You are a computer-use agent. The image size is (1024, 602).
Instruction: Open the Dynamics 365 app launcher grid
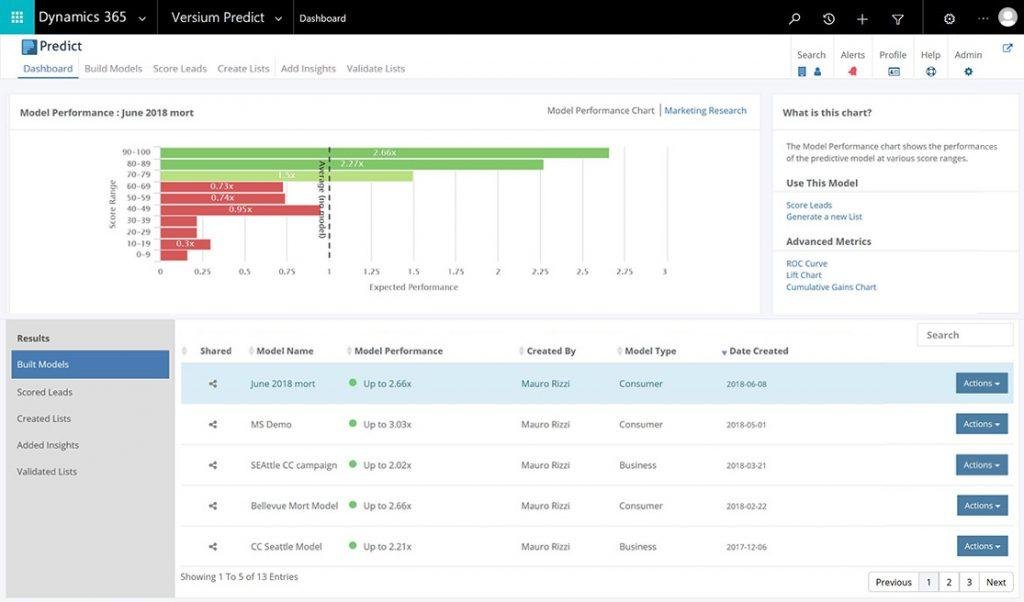[17, 17]
